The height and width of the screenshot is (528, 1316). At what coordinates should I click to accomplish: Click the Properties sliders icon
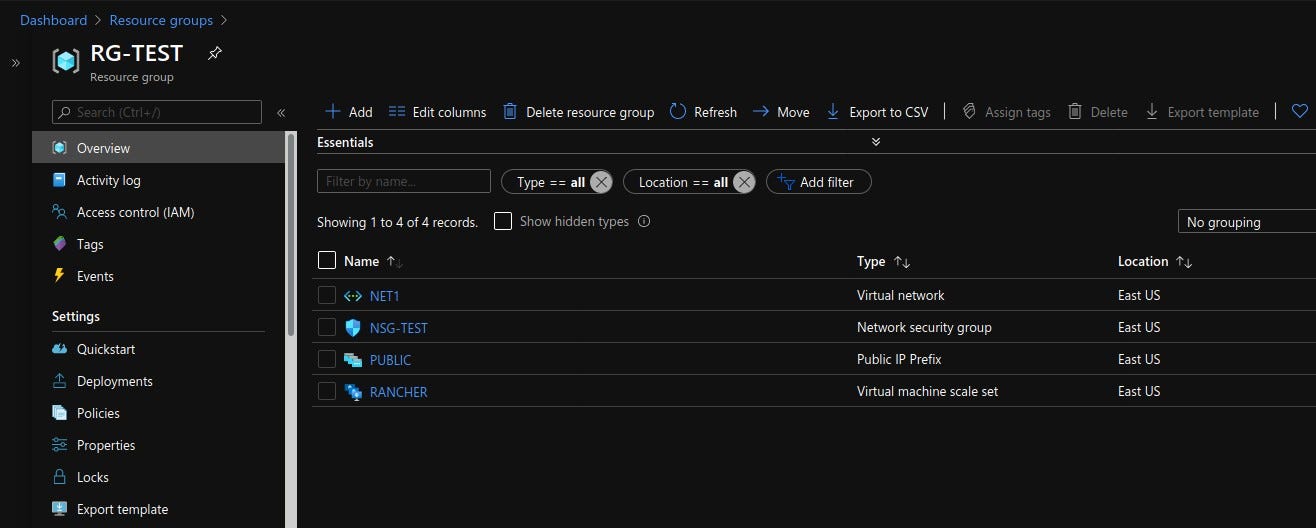[59, 445]
